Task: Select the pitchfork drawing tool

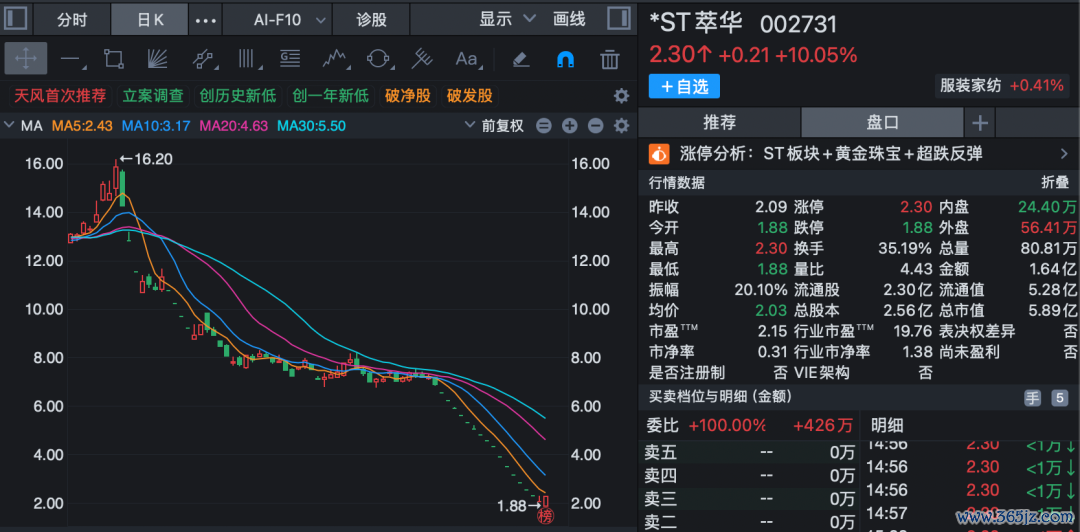Action: tap(422, 59)
